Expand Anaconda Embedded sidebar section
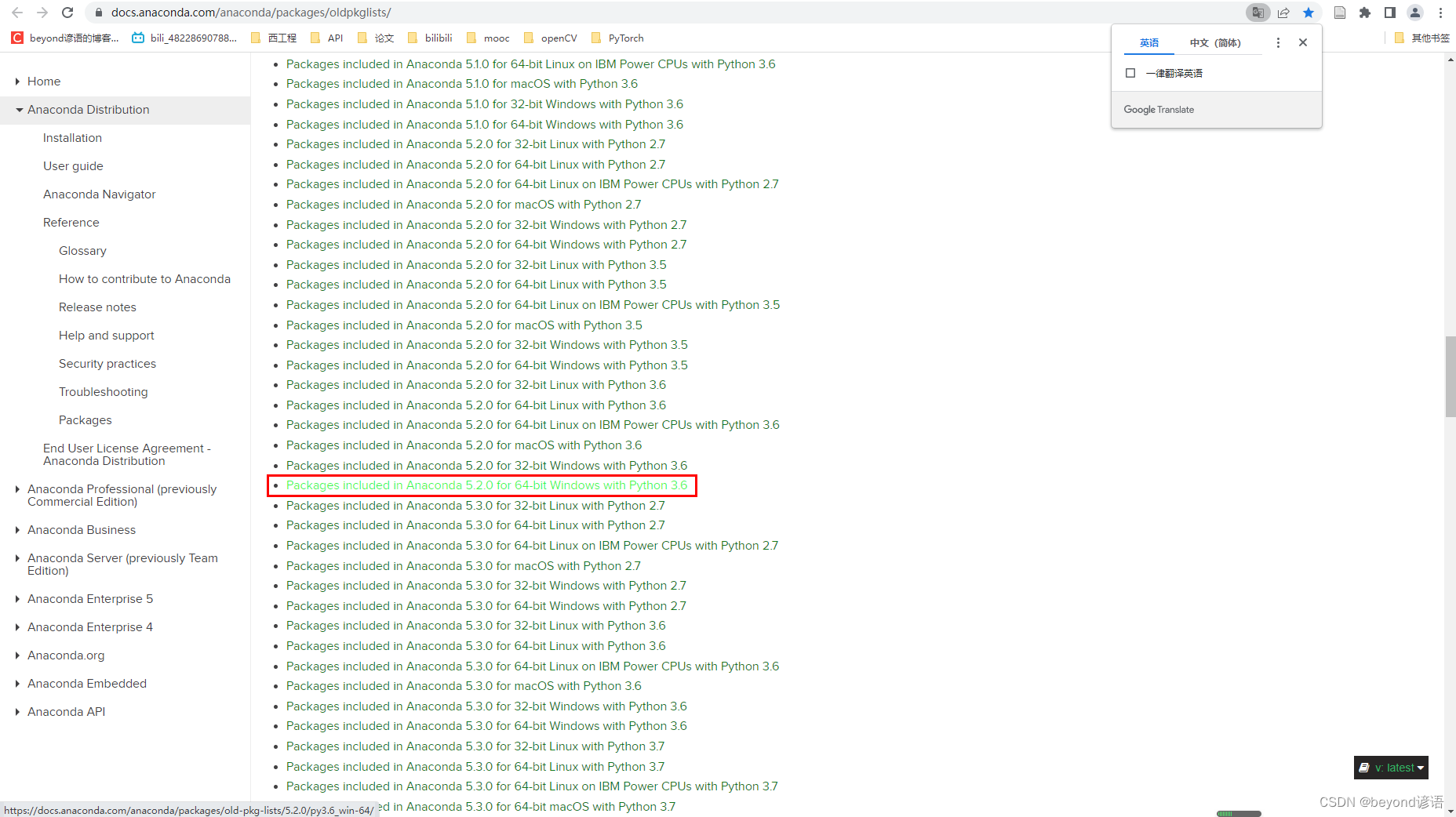This screenshot has width=1456, height=817. [17, 684]
